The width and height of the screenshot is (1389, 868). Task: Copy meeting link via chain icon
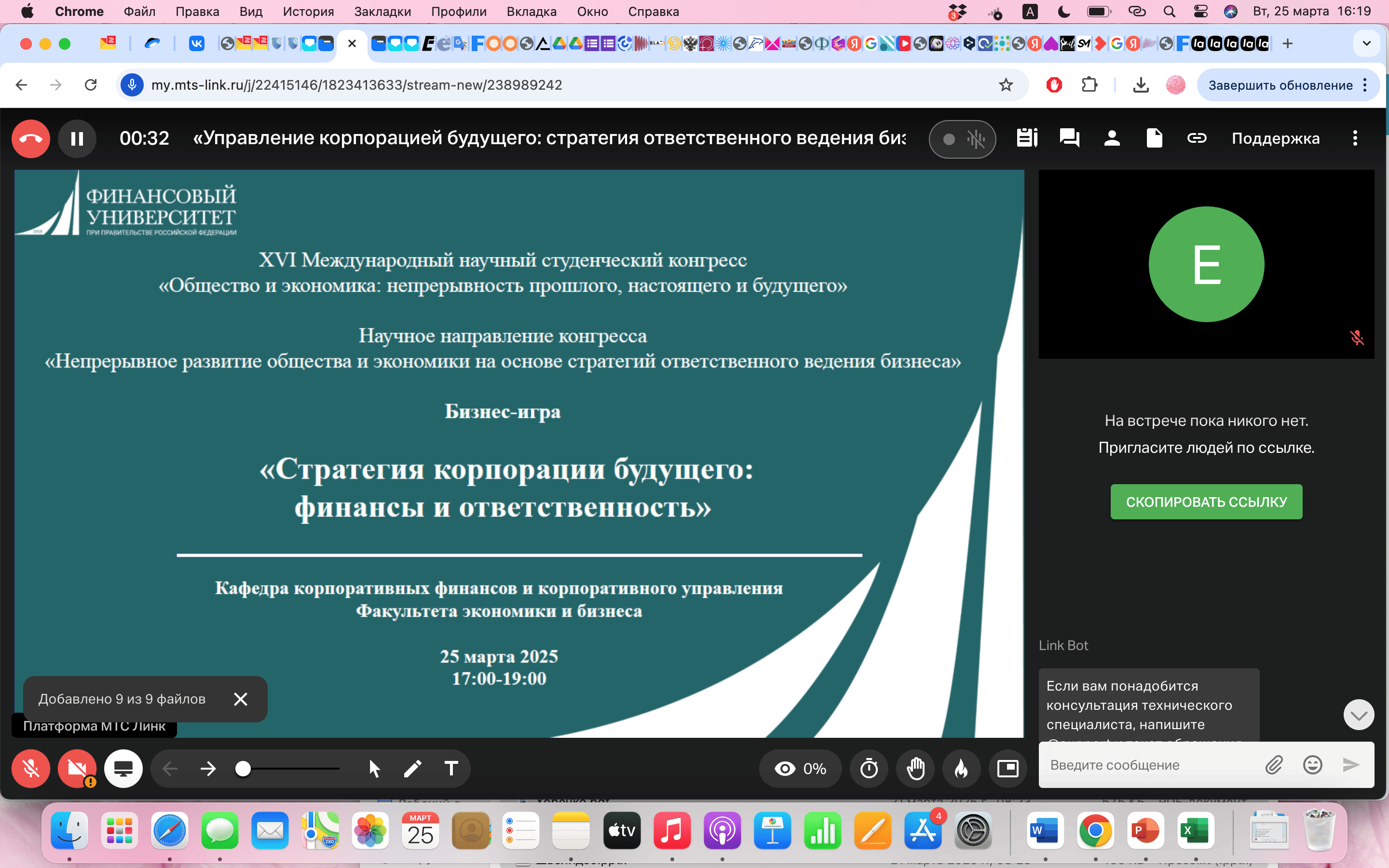1197,138
